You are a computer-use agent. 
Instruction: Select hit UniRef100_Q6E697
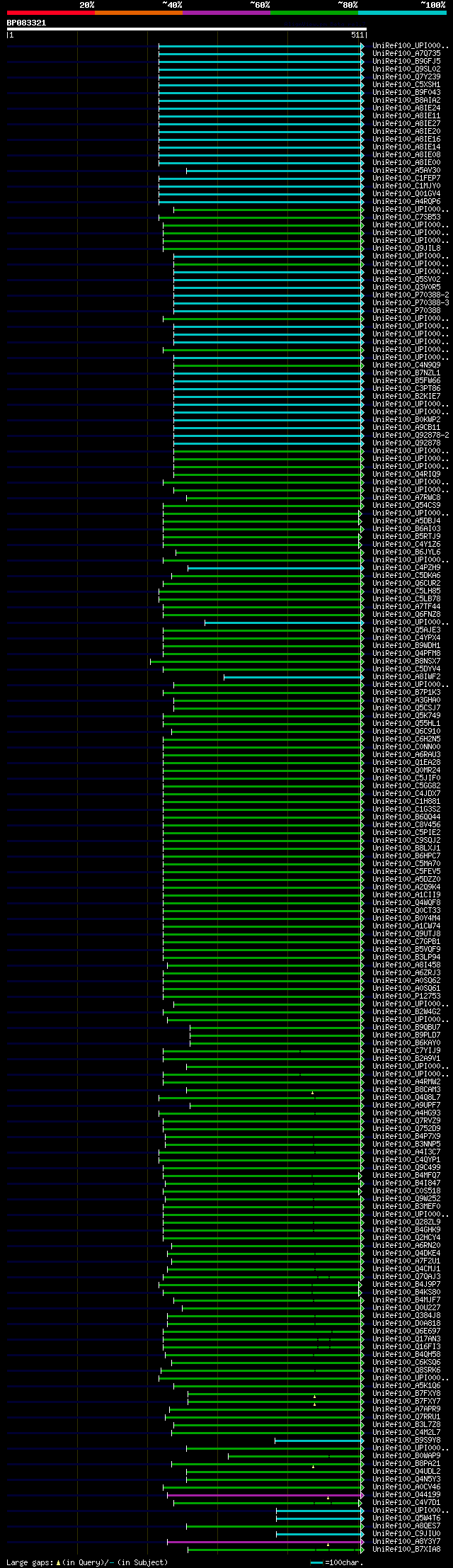pos(406,1331)
